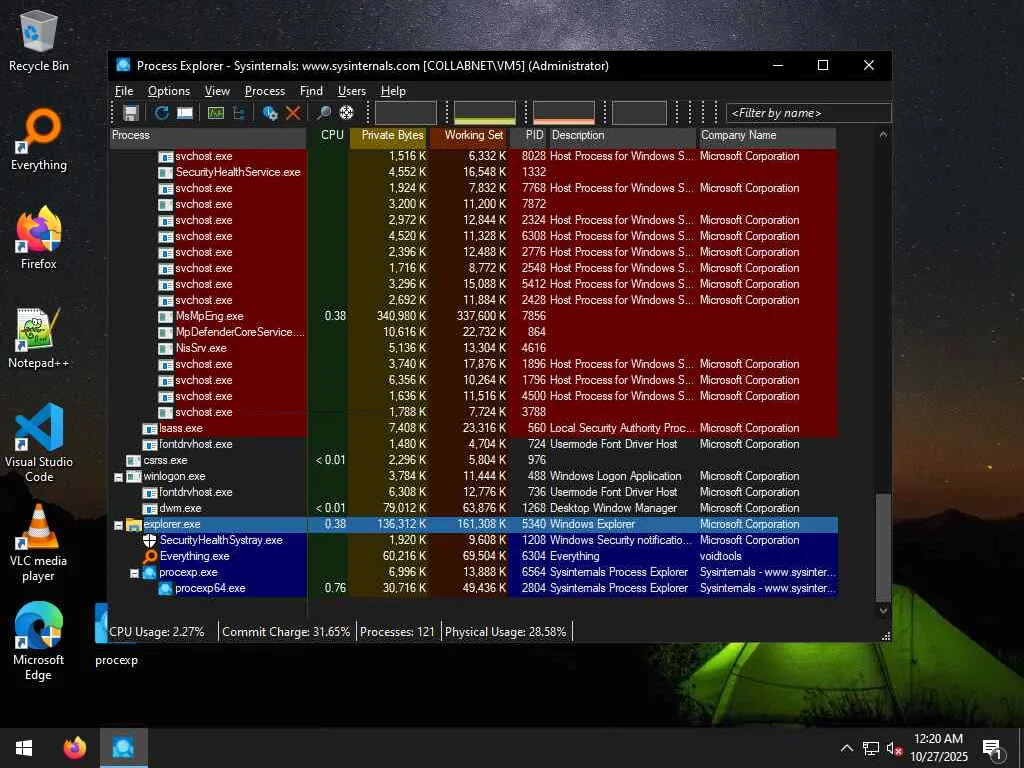Image resolution: width=1024 pixels, height=768 pixels.
Task: Click the Recycle Bin desktop icon
Action: [39, 40]
